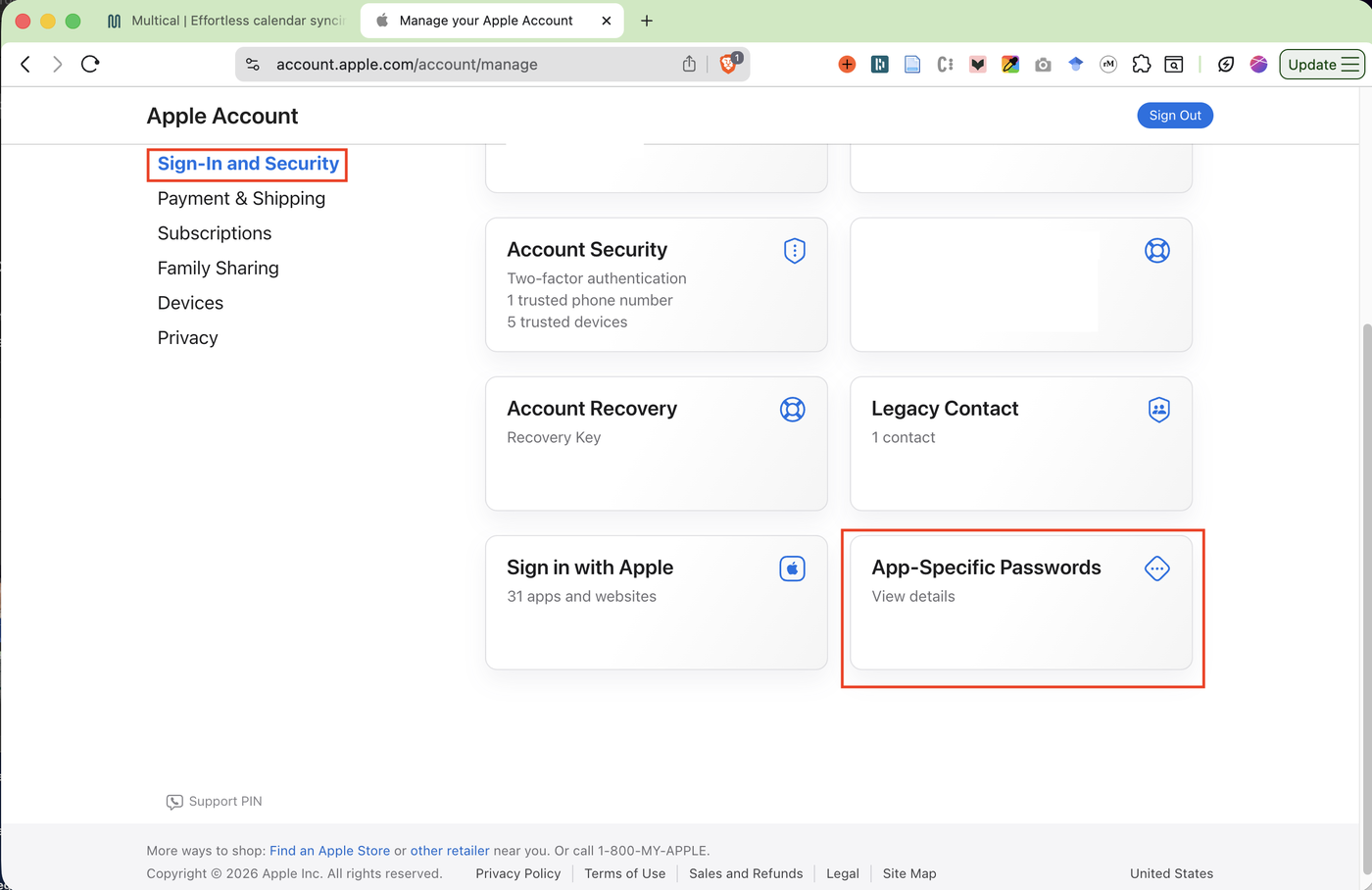Click the Support PIN link
This screenshot has height=890, width=1372.
coord(225,802)
